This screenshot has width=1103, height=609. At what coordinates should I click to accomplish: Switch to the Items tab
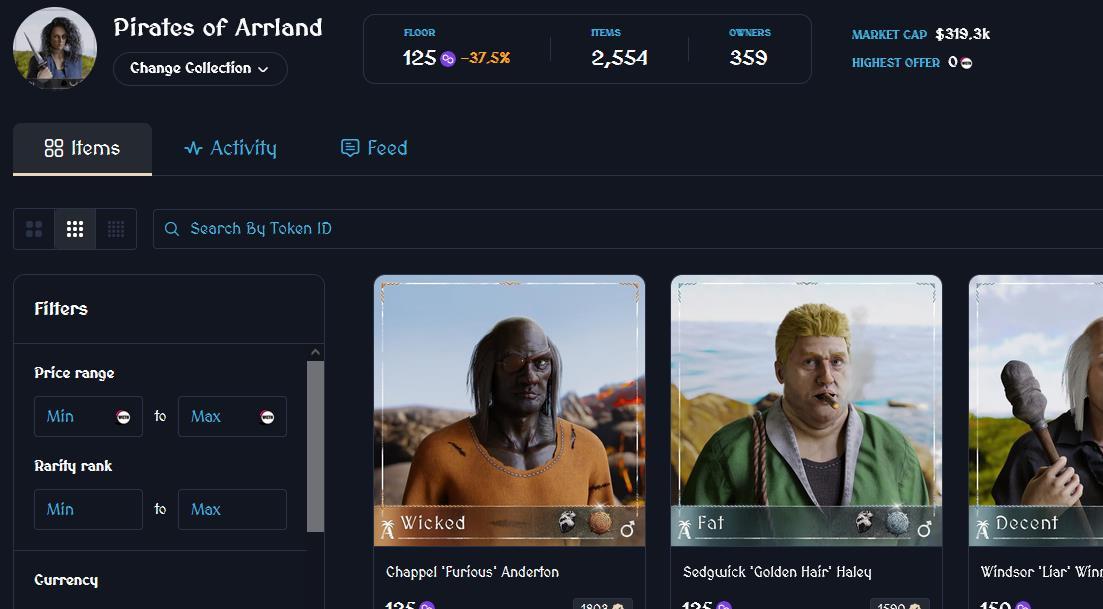point(82,148)
